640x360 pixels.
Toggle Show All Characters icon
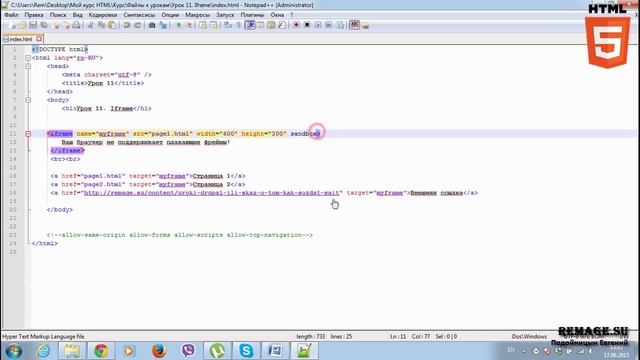tap(239, 25)
